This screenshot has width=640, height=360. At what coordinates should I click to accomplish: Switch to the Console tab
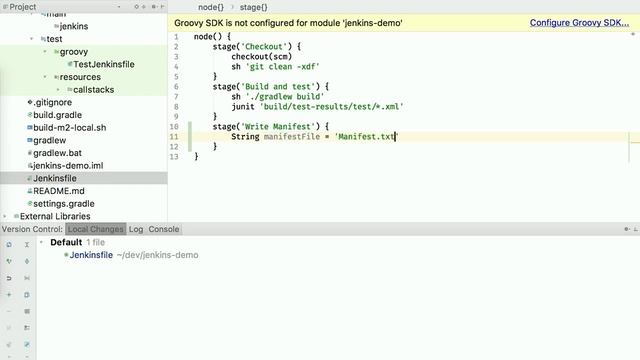click(164, 229)
